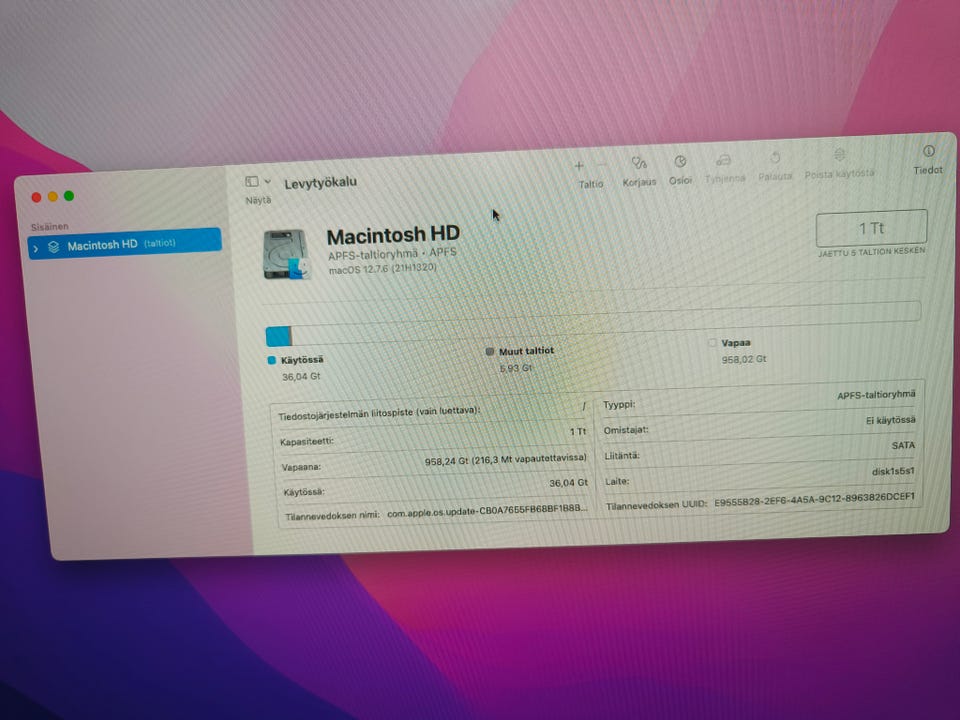The image size is (960, 720).
Task: Click the macOS 12.7.6 (21H1320) text
Action: (383, 269)
